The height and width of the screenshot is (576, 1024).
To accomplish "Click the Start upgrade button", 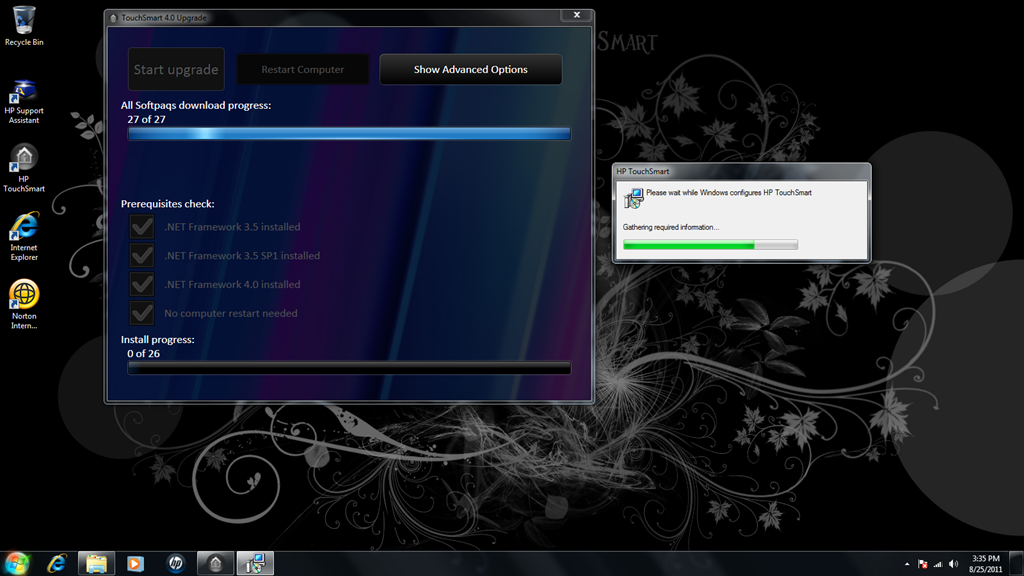I will (176, 69).
